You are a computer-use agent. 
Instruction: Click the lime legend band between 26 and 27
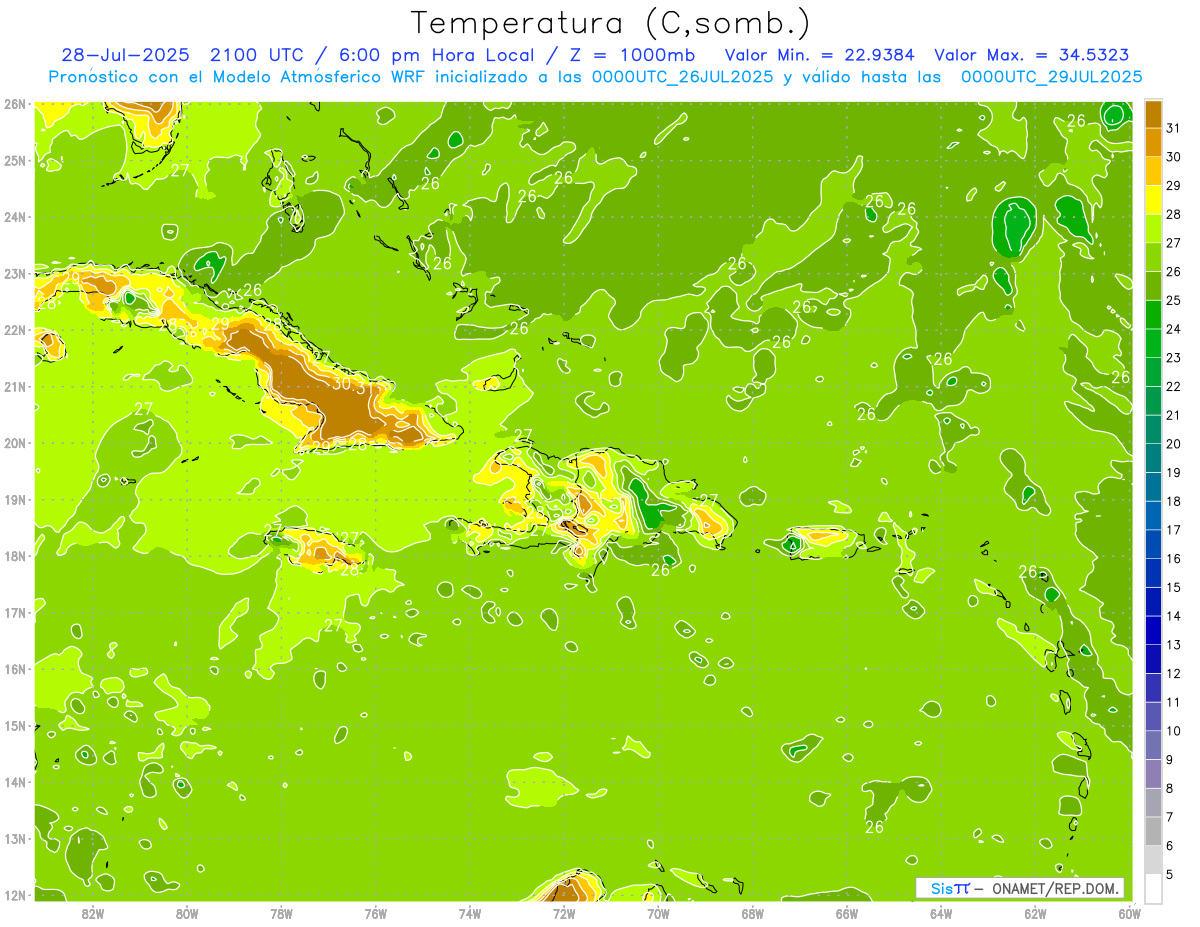click(1153, 257)
